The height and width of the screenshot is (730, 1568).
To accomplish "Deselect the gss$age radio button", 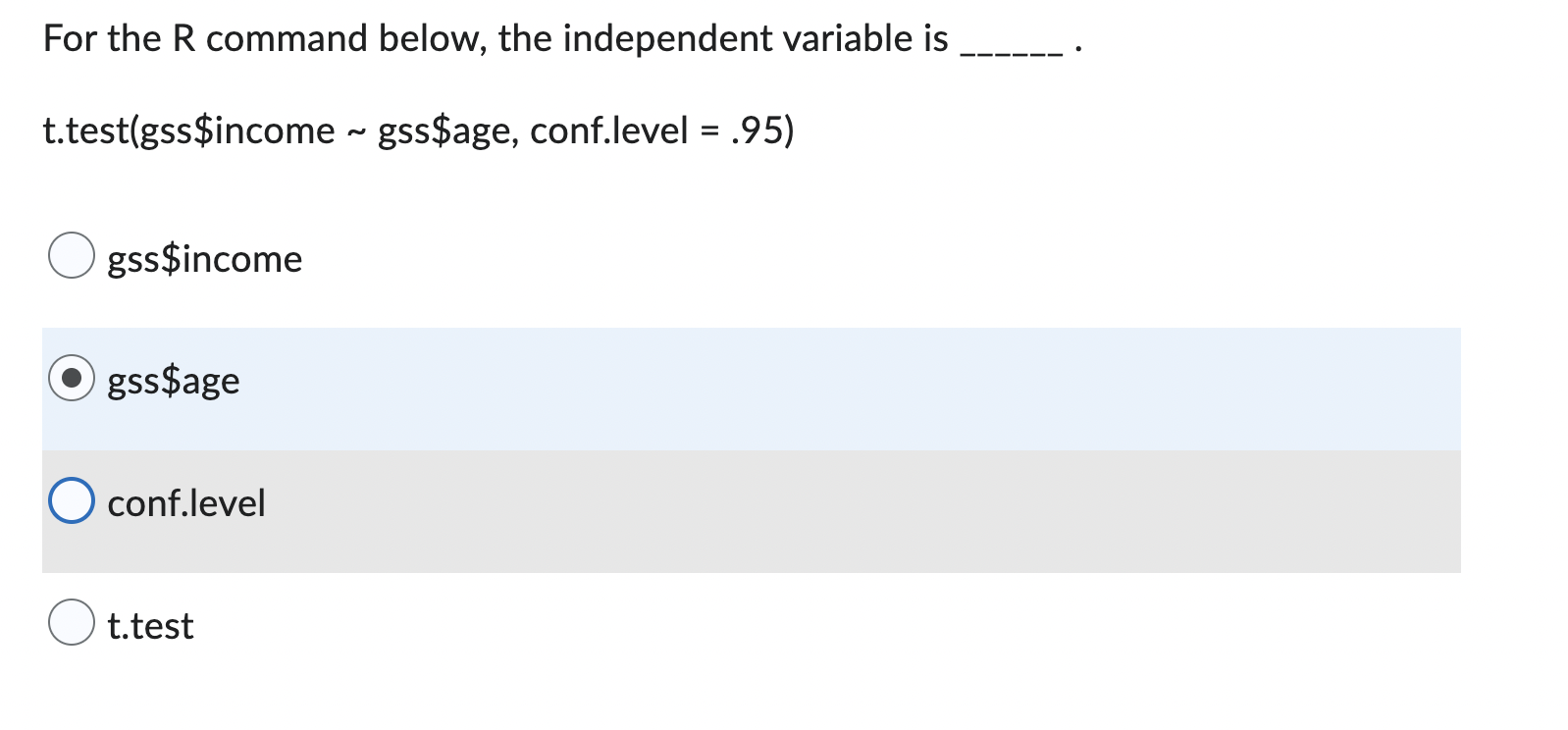I will pyautogui.click(x=73, y=380).
